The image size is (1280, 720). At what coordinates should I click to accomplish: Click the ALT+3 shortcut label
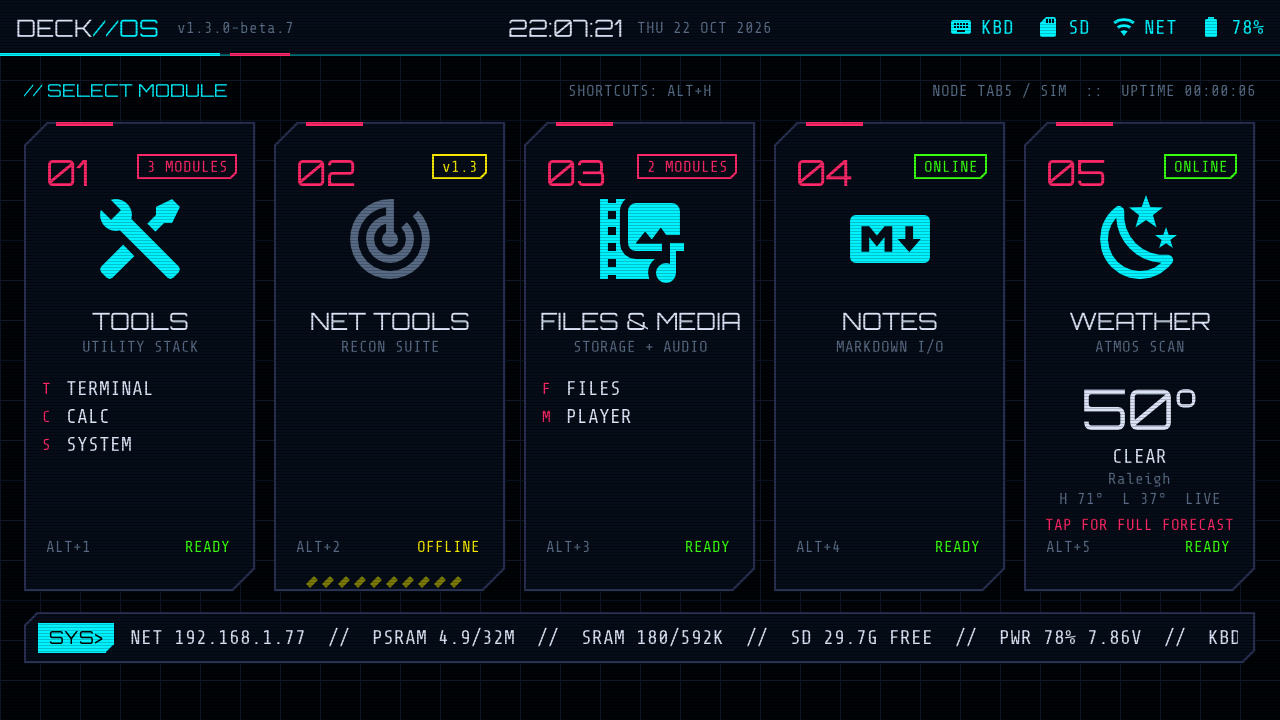point(568,547)
